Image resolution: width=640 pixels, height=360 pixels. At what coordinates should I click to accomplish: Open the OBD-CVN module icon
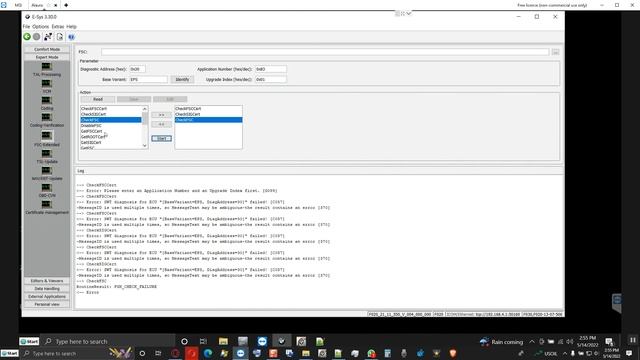[x=47, y=188]
